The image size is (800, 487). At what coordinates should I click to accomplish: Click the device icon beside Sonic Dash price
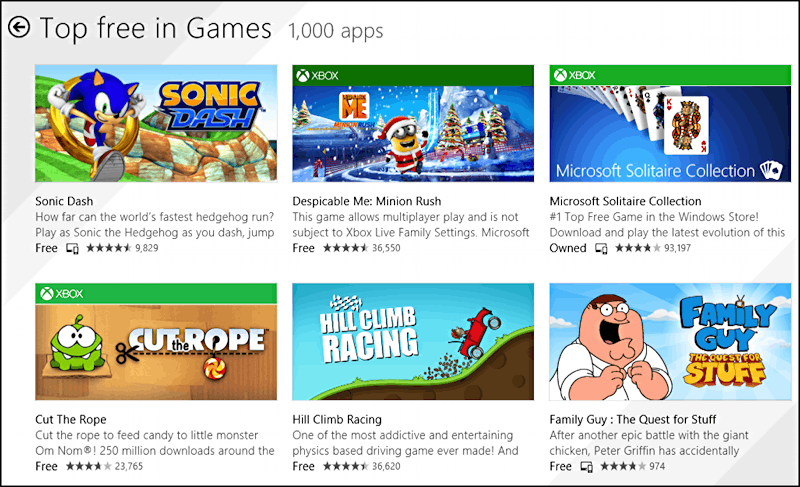(x=72, y=249)
